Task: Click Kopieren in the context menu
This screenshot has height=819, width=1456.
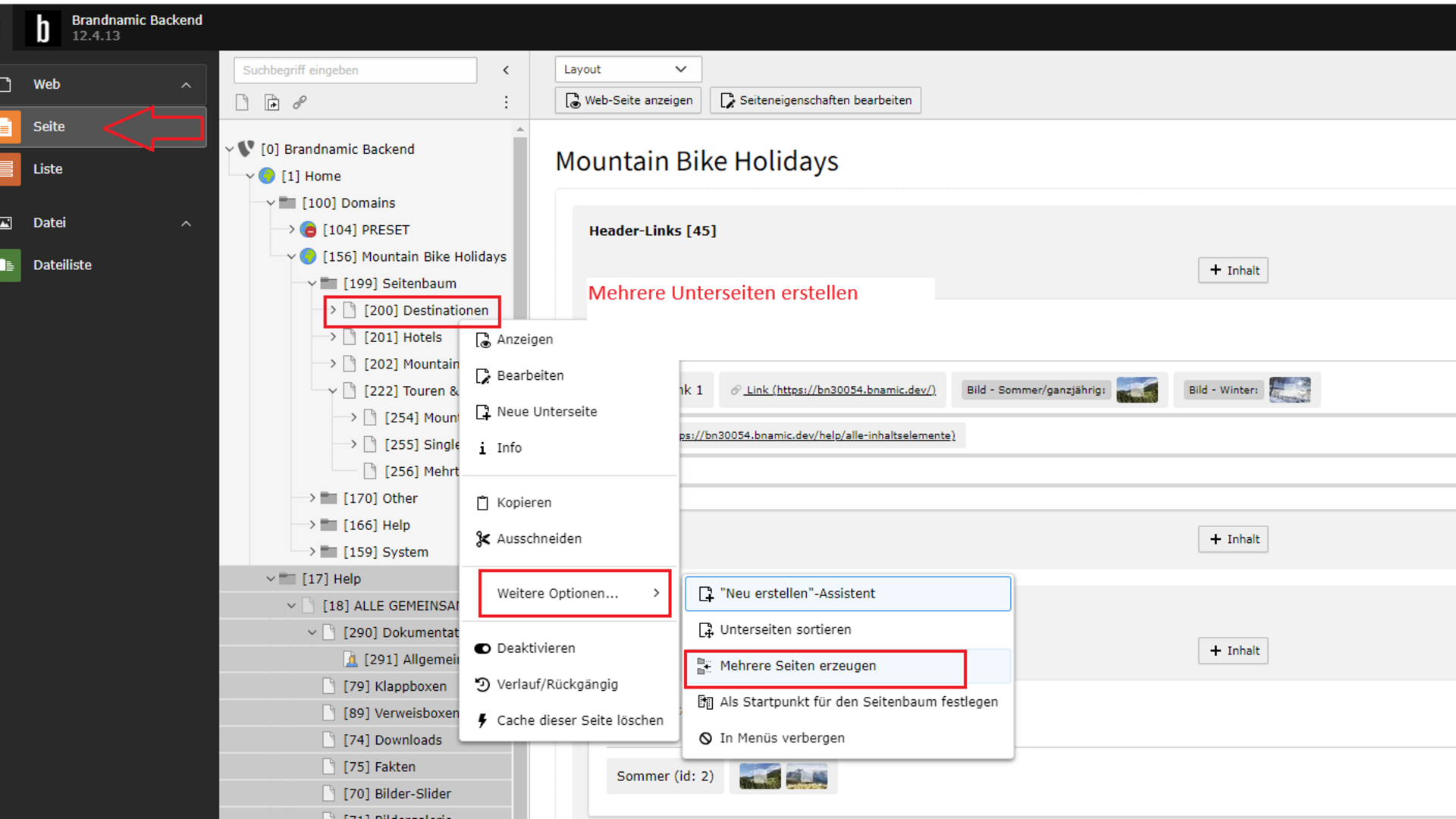Action: pos(524,503)
